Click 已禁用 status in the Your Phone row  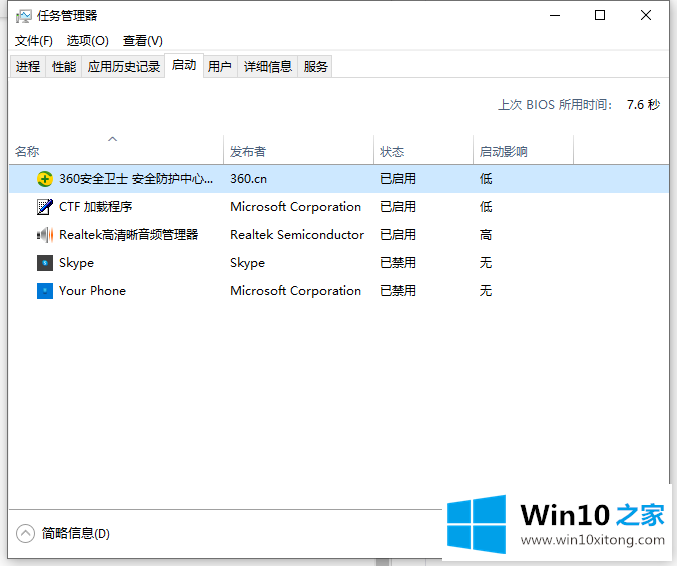[x=398, y=291]
